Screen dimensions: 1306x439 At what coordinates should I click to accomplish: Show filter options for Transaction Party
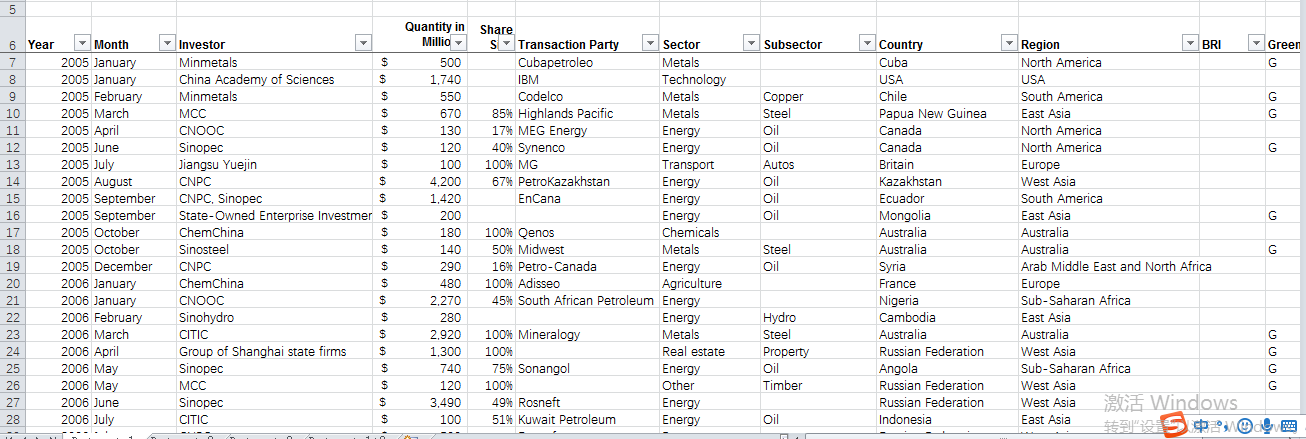tap(650, 44)
